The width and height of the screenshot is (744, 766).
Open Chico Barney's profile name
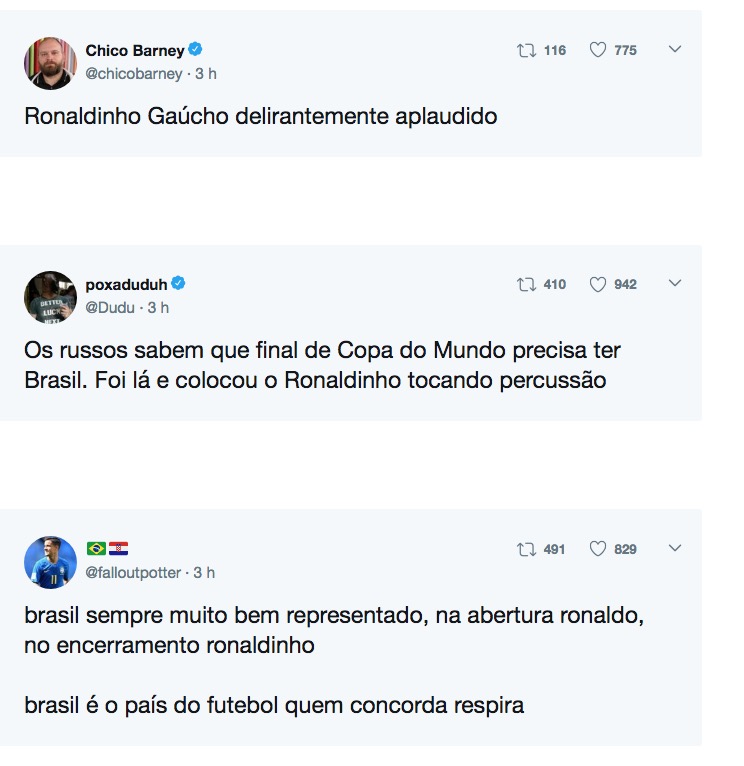(135, 50)
